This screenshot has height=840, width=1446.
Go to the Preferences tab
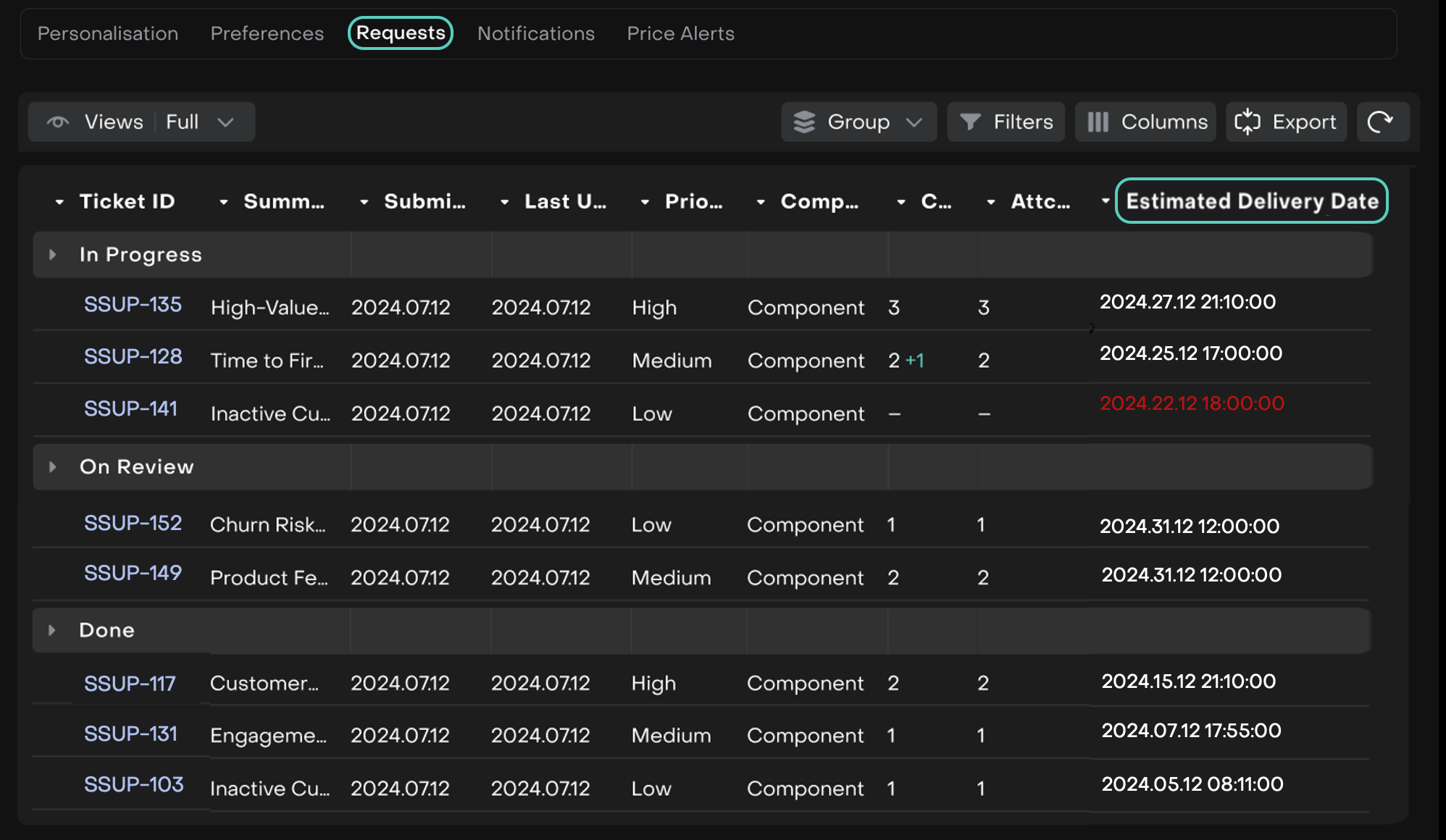click(x=267, y=33)
